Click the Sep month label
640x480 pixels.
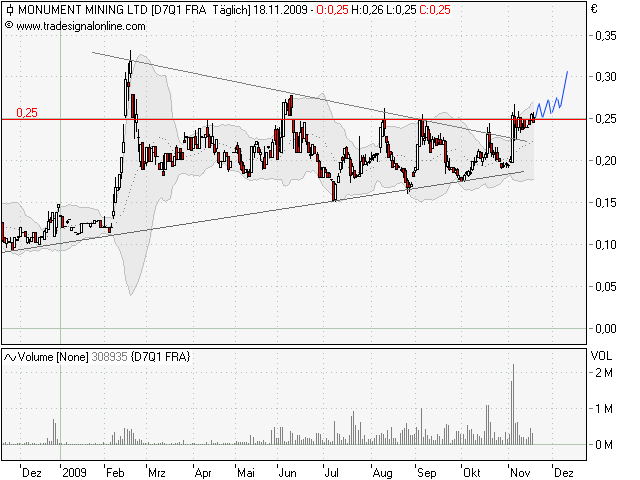[427, 473]
